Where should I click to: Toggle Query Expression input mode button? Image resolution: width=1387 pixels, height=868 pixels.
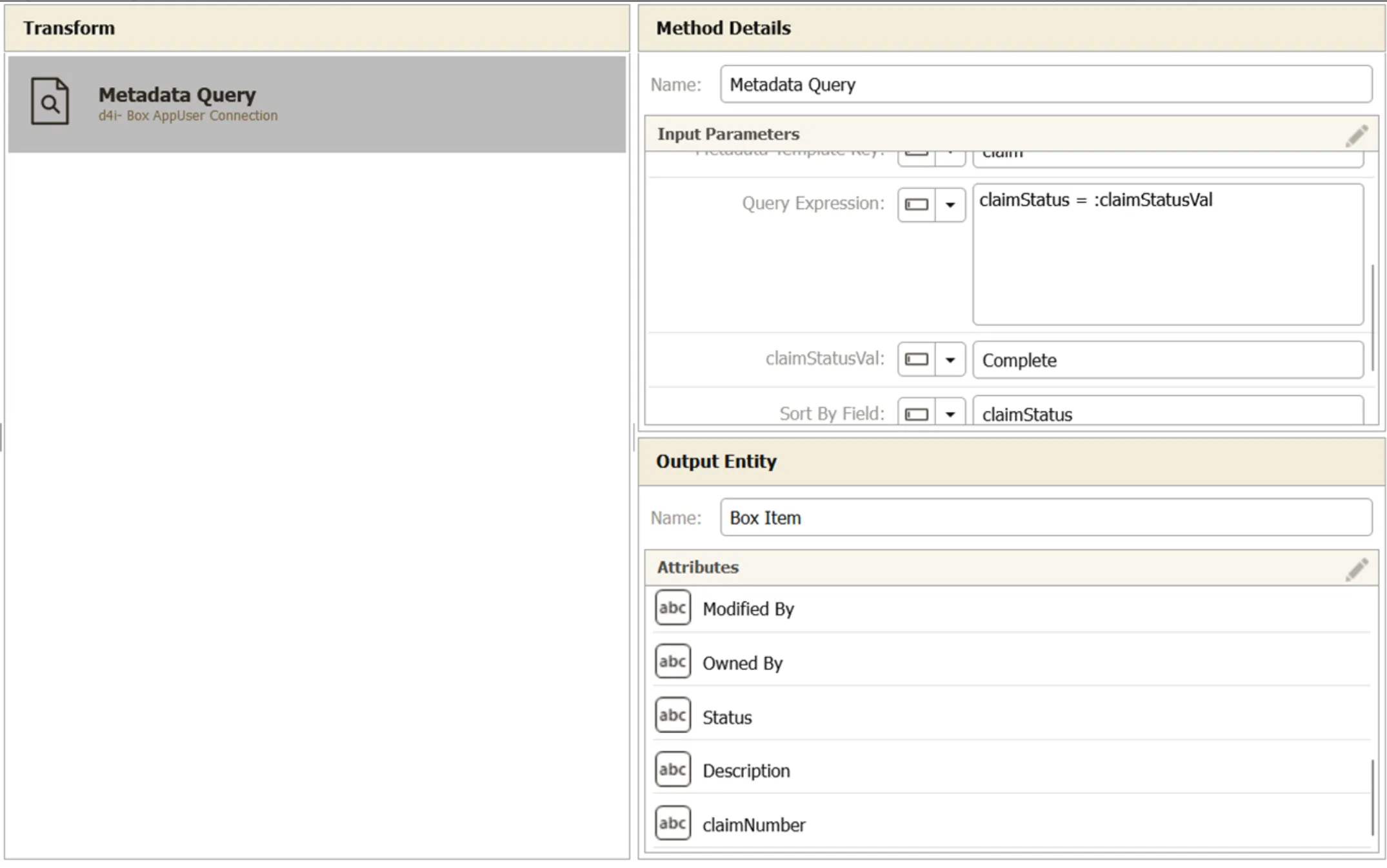(x=917, y=204)
